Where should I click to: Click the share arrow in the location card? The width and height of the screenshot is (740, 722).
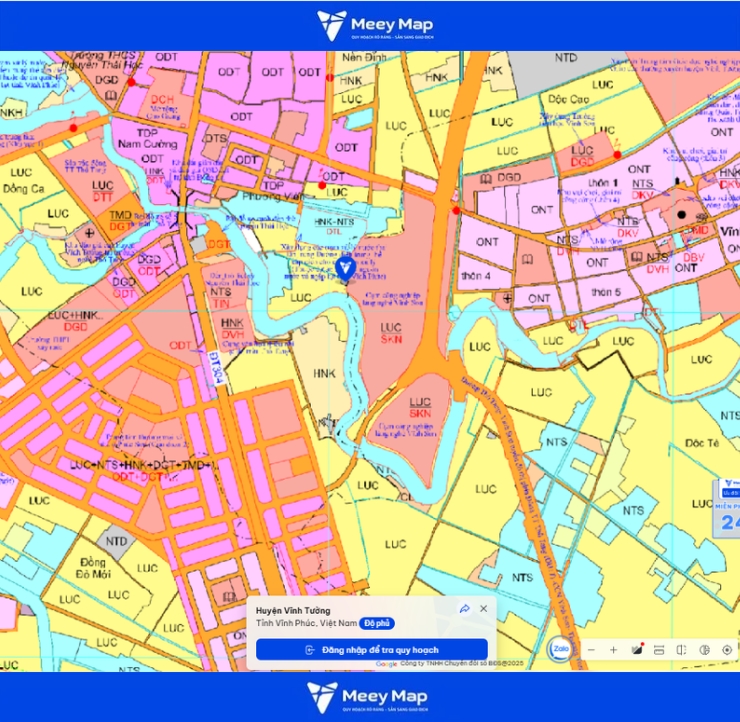coord(464,609)
